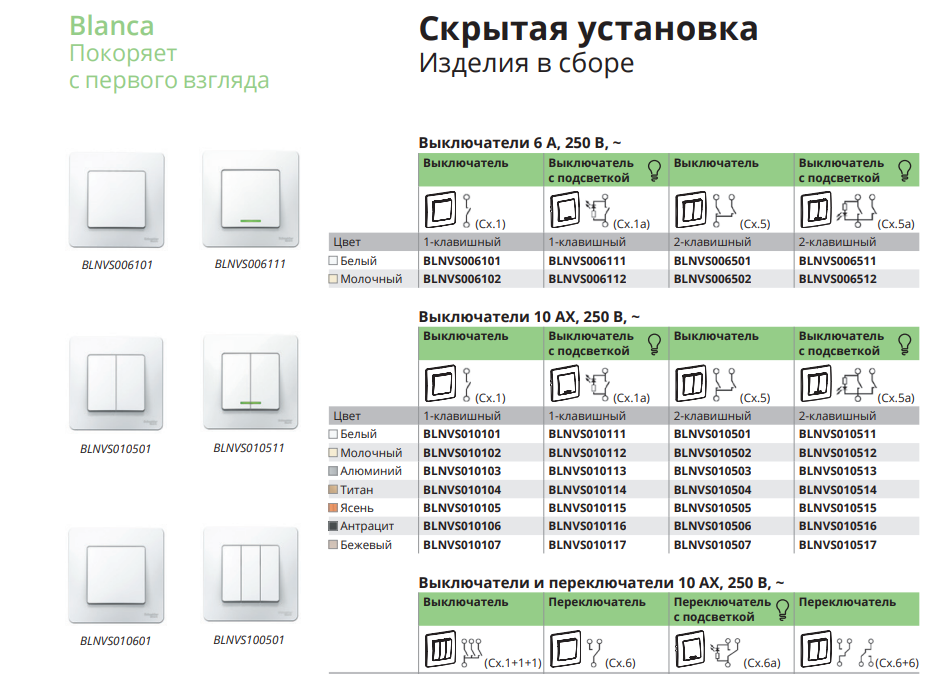Image resolution: width=930 pixels, height=674 pixels.
Task: Click the table cell BLNVS006102
Action: [462, 279]
